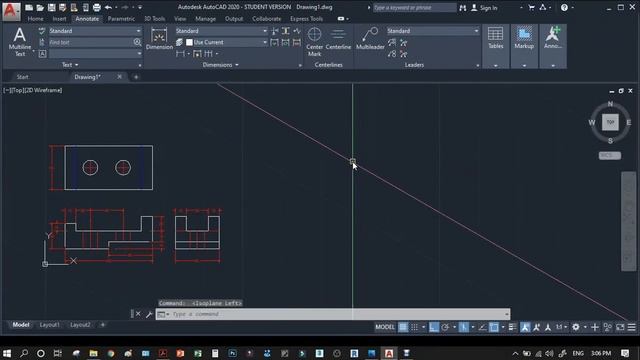The width and height of the screenshot is (640, 360).
Task: Select the Centerline tool
Action: click(x=338, y=39)
